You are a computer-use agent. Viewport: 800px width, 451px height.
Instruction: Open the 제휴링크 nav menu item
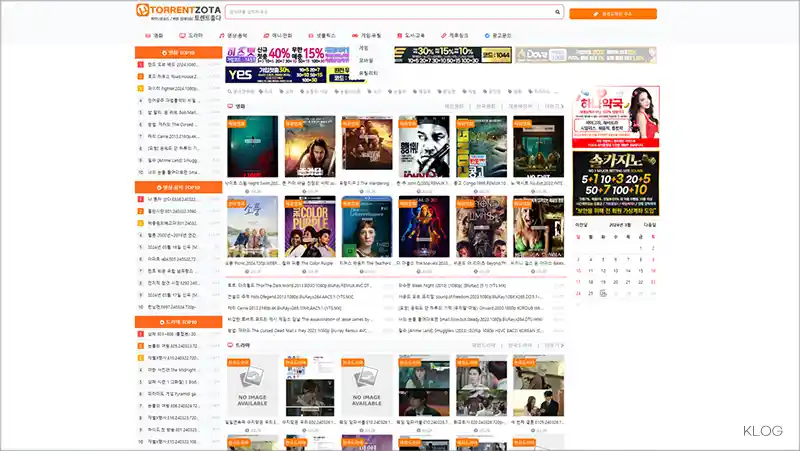[x=455, y=36]
